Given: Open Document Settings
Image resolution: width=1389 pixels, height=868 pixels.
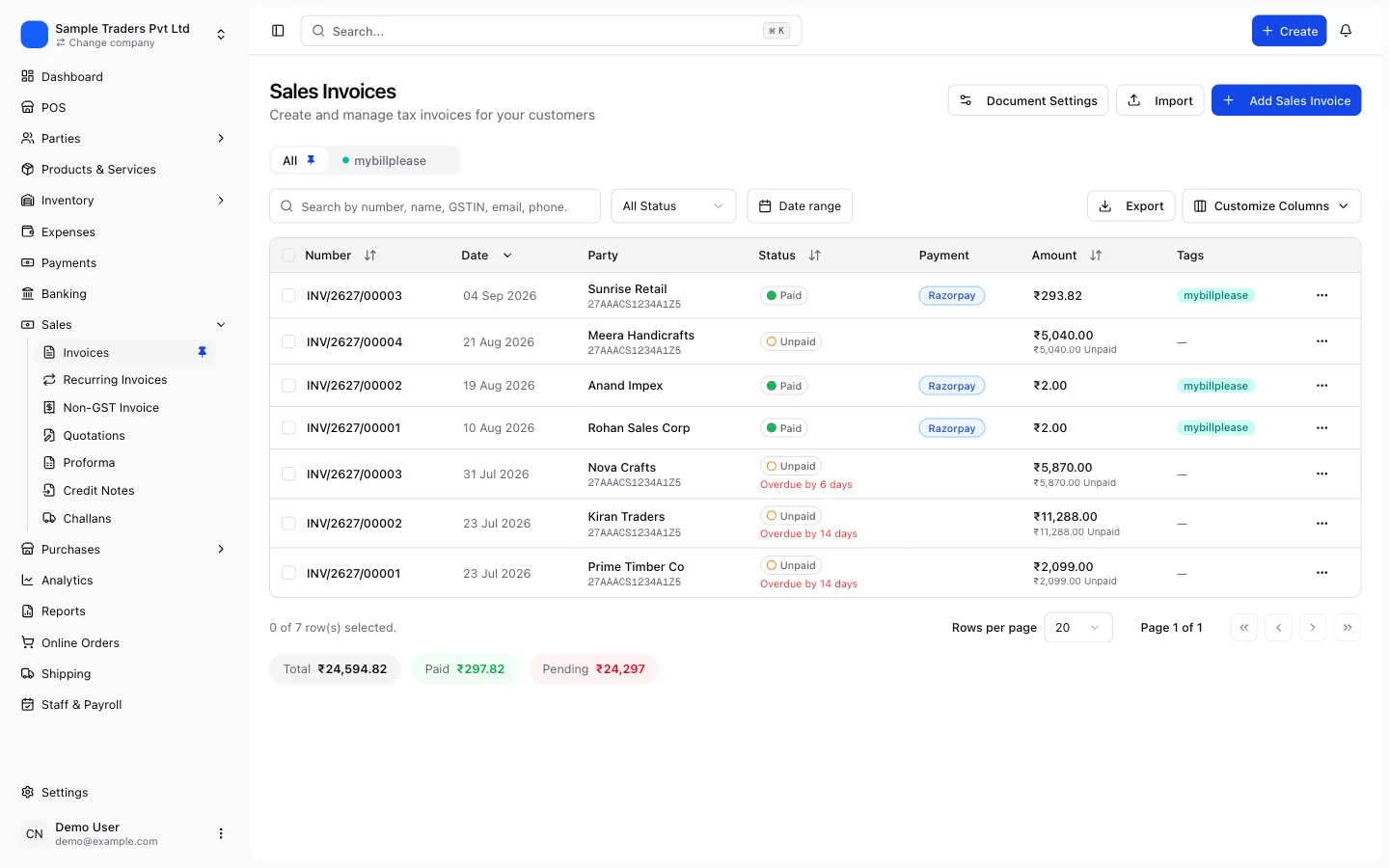Looking at the screenshot, I should click(1028, 100).
